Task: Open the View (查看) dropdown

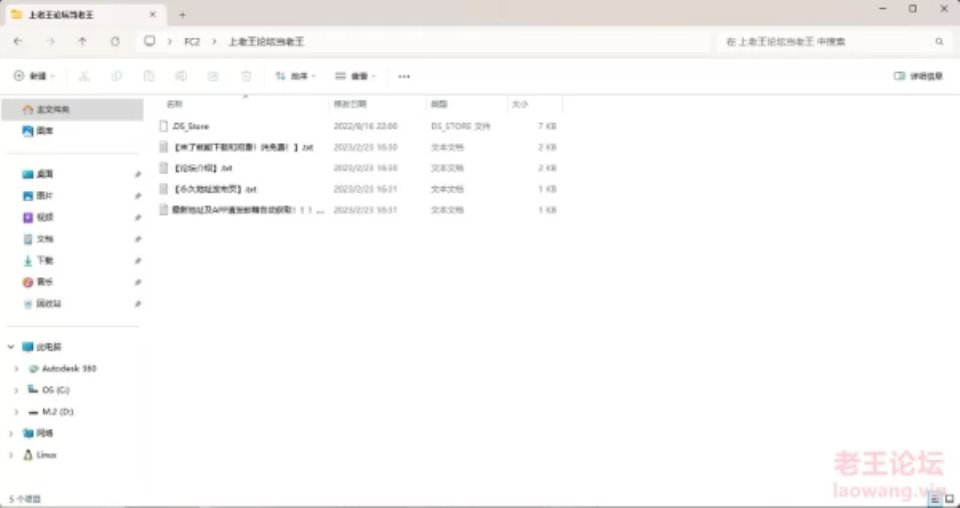Action: pyautogui.click(x=354, y=76)
